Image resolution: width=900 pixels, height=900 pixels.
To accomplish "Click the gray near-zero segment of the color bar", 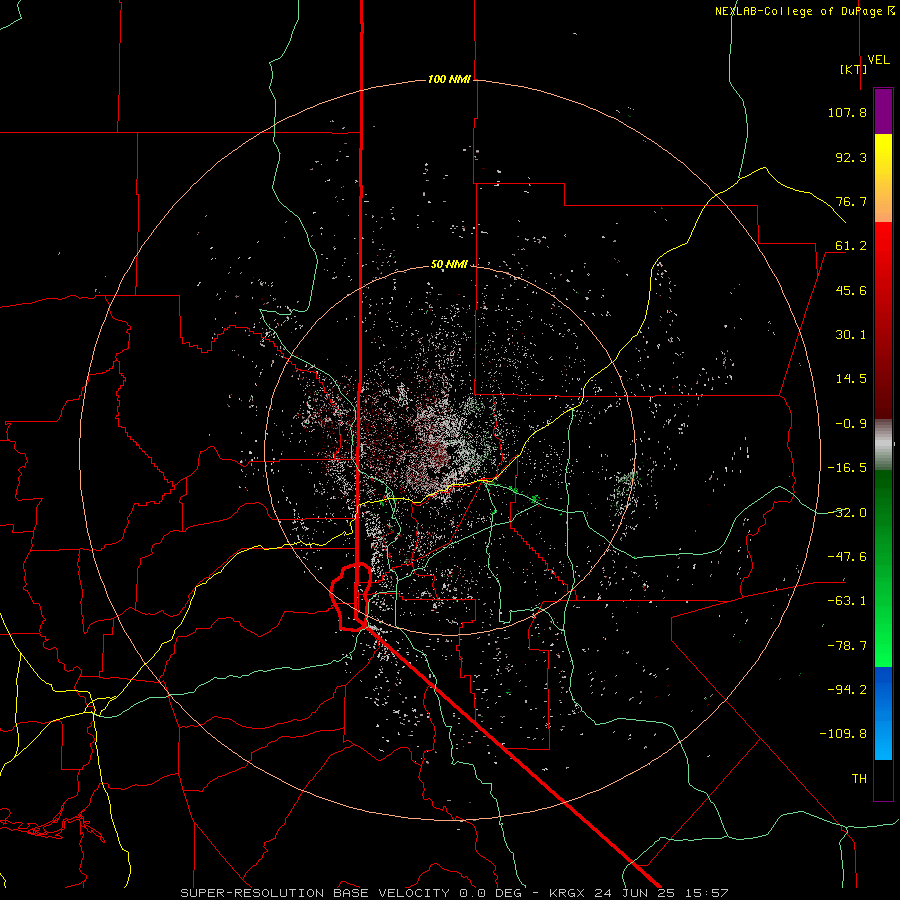I will click(x=883, y=444).
